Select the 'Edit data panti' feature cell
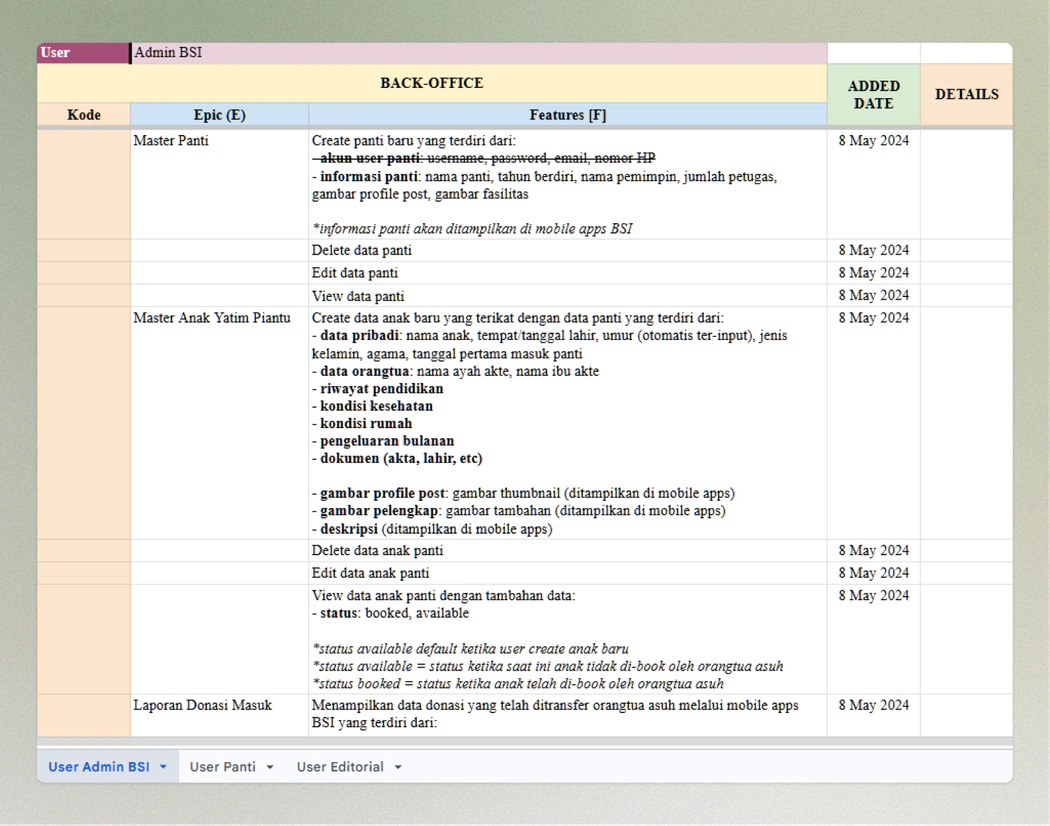The height and width of the screenshot is (826, 1050). click(568, 273)
